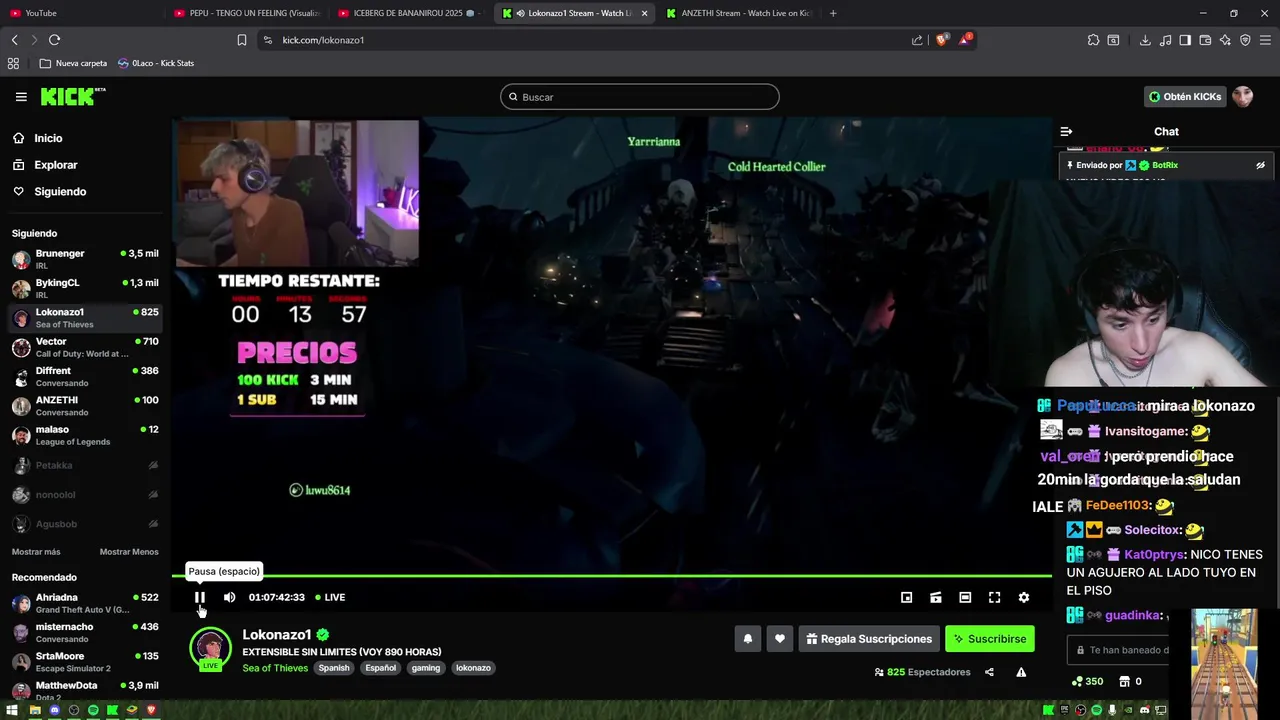Open the user profile avatar menu
This screenshot has height=720, width=1280.
[x=1242, y=97]
